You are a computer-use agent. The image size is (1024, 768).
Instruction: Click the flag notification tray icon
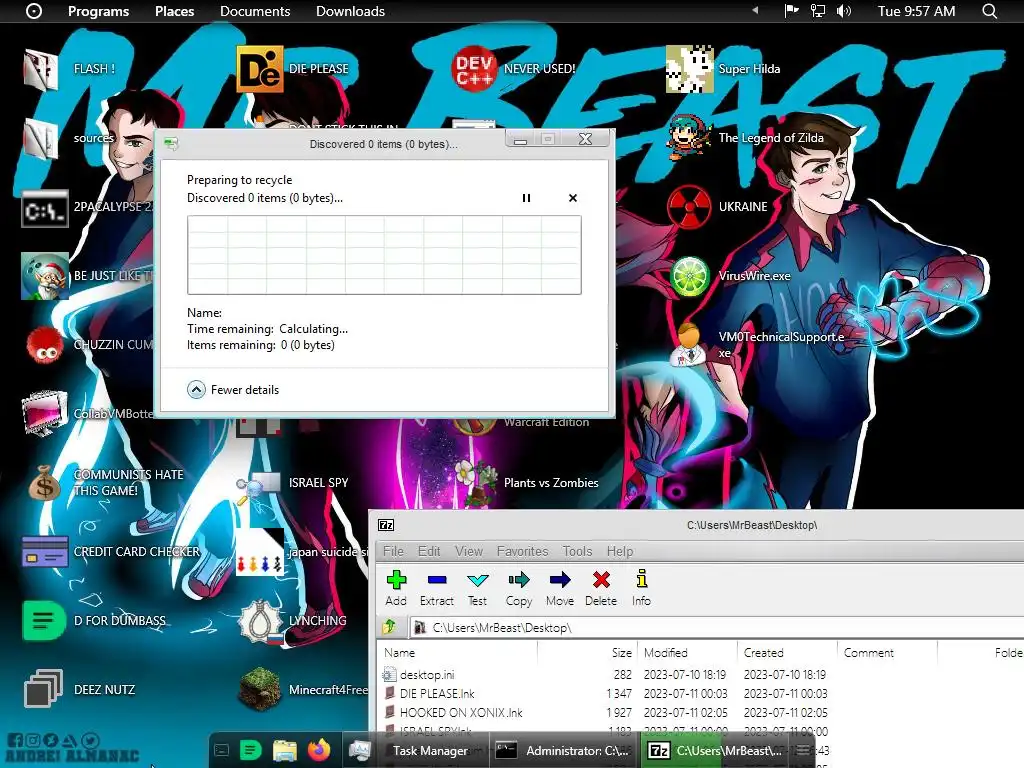[x=792, y=11]
